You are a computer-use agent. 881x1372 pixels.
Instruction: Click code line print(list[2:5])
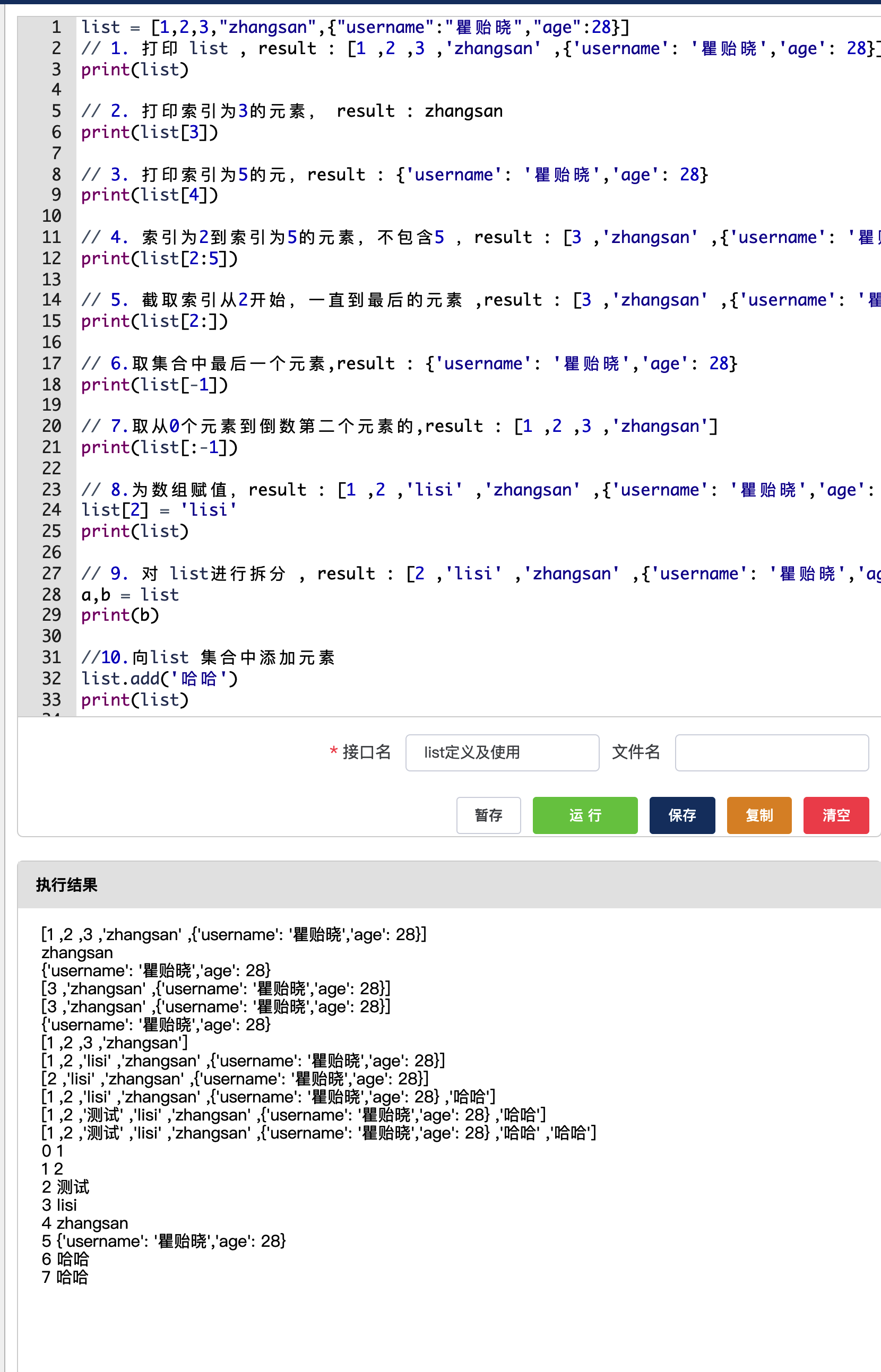click(x=160, y=258)
